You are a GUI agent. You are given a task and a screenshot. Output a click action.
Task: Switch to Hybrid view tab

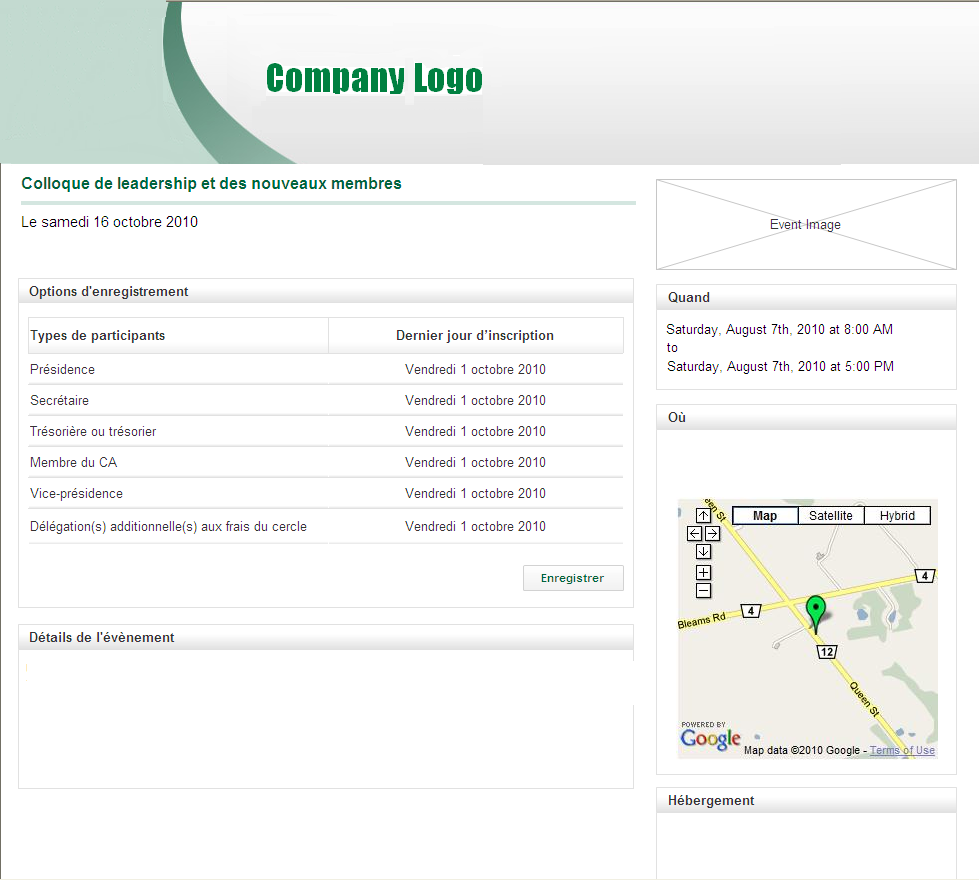click(x=897, y=516)
